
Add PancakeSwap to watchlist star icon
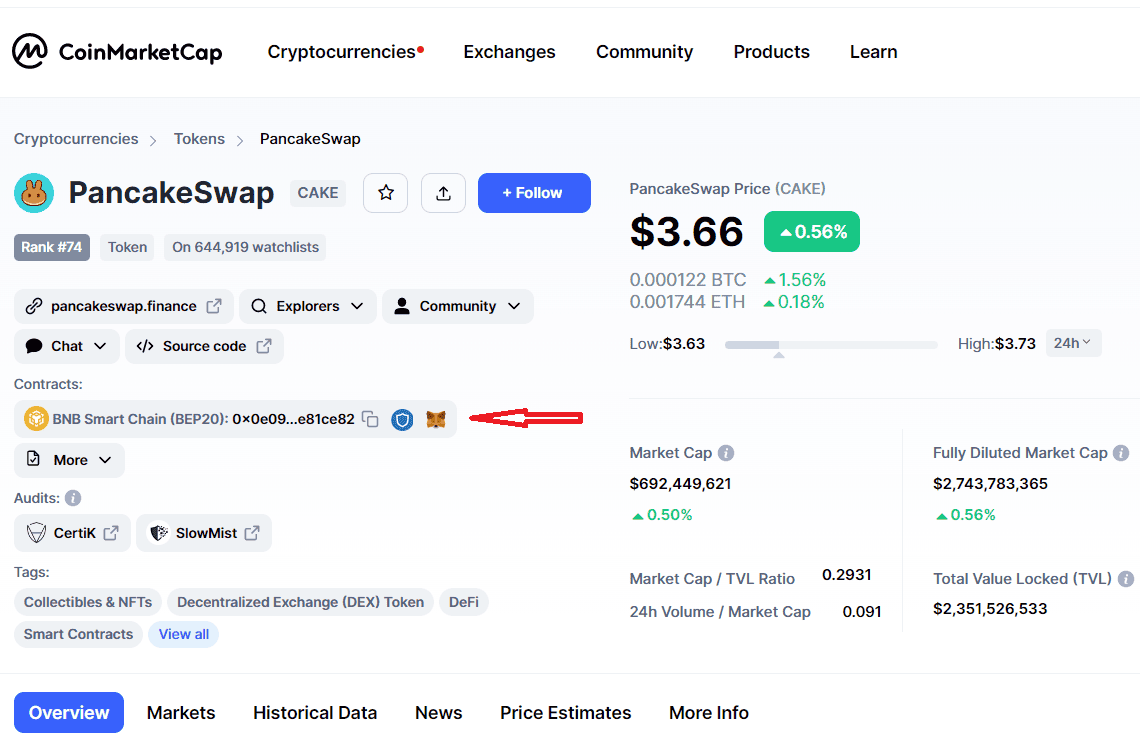(385, 193)
